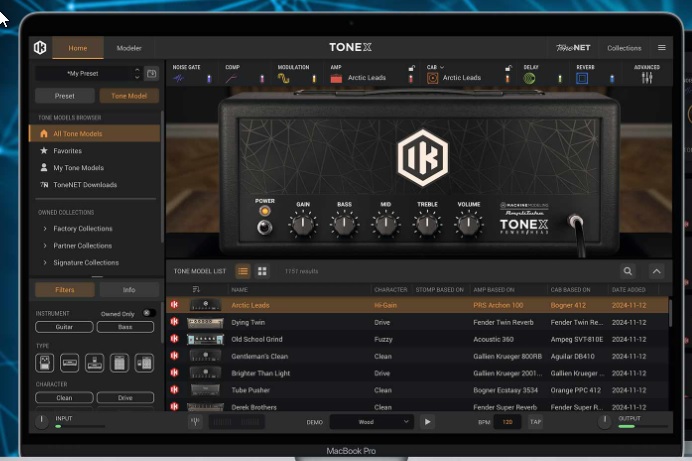Toggle the Amp lock icon
The image size is (692, 461).
411,68
